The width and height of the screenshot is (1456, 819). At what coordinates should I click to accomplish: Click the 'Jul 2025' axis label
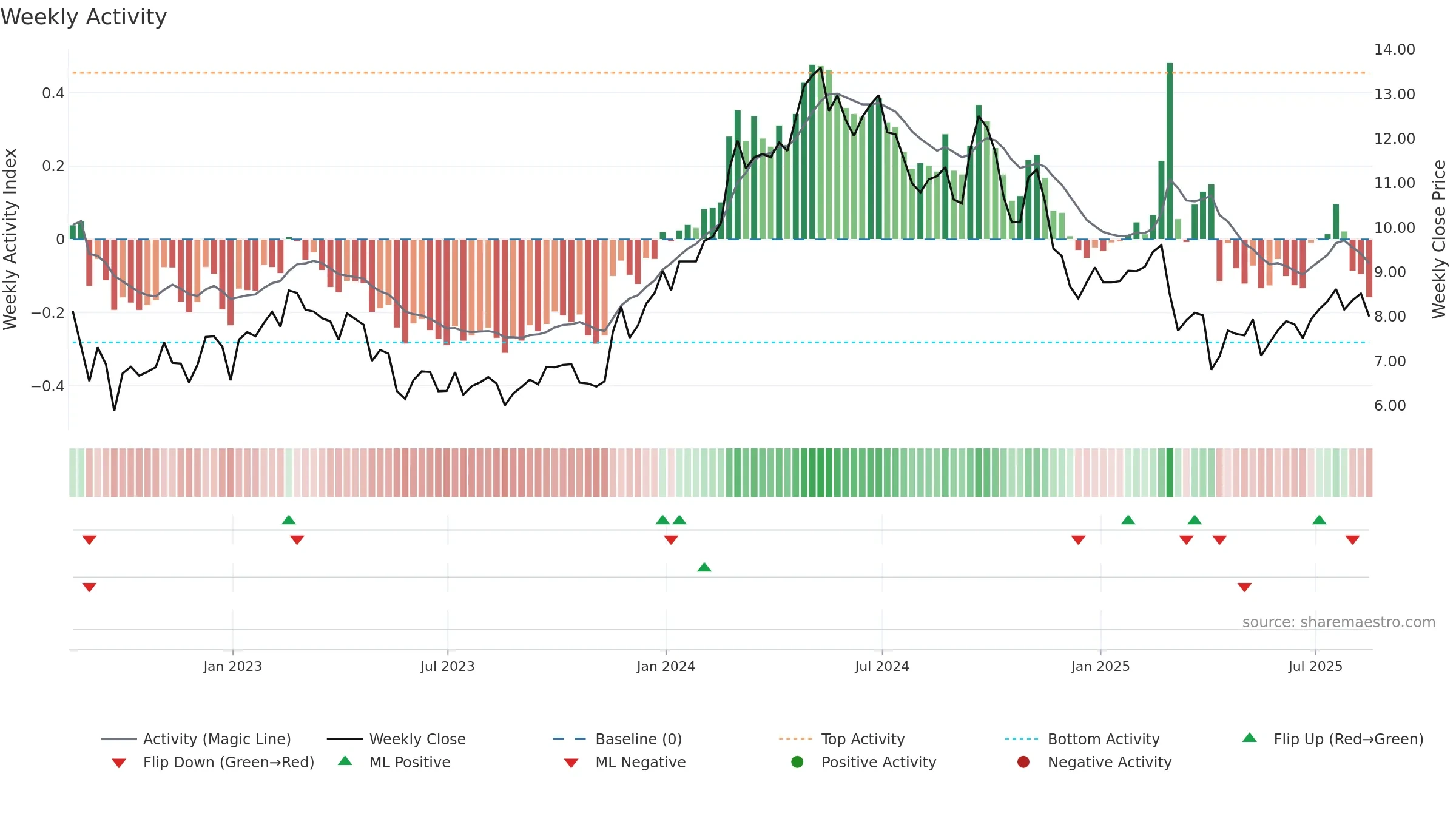(1316, 666)
